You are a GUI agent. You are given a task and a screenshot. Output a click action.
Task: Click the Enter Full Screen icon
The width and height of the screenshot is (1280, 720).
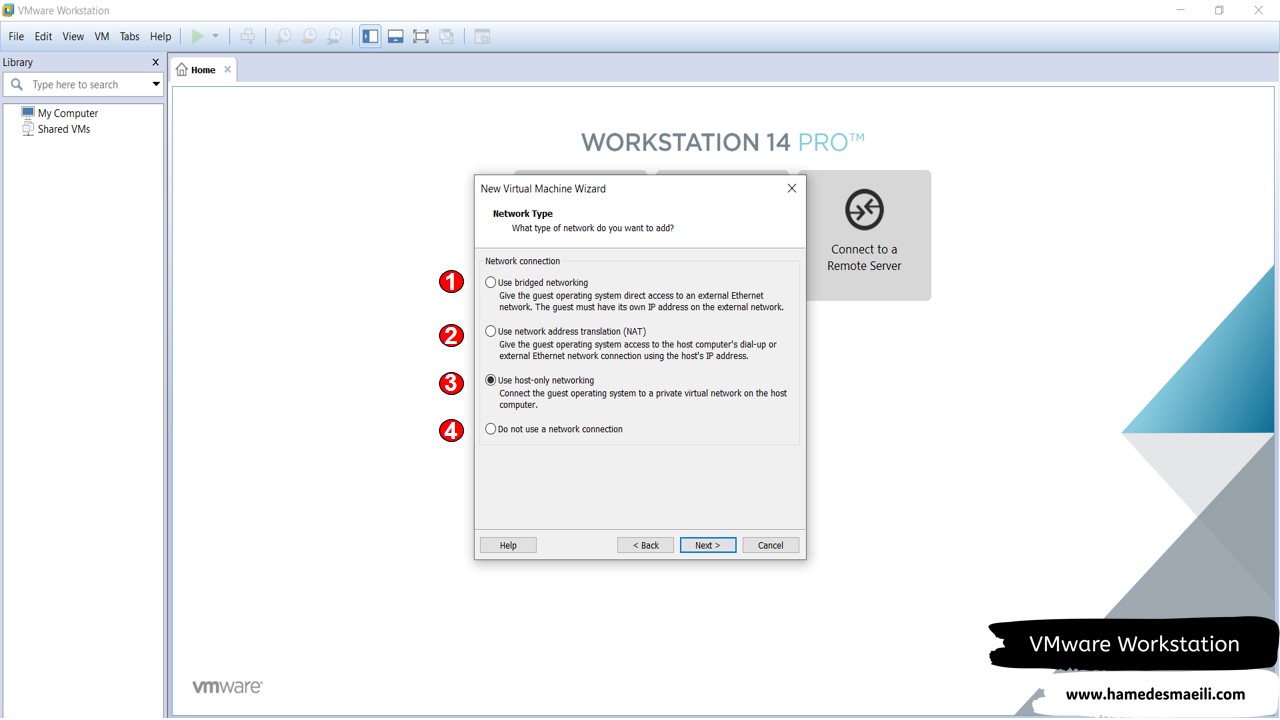pos(421,36)
